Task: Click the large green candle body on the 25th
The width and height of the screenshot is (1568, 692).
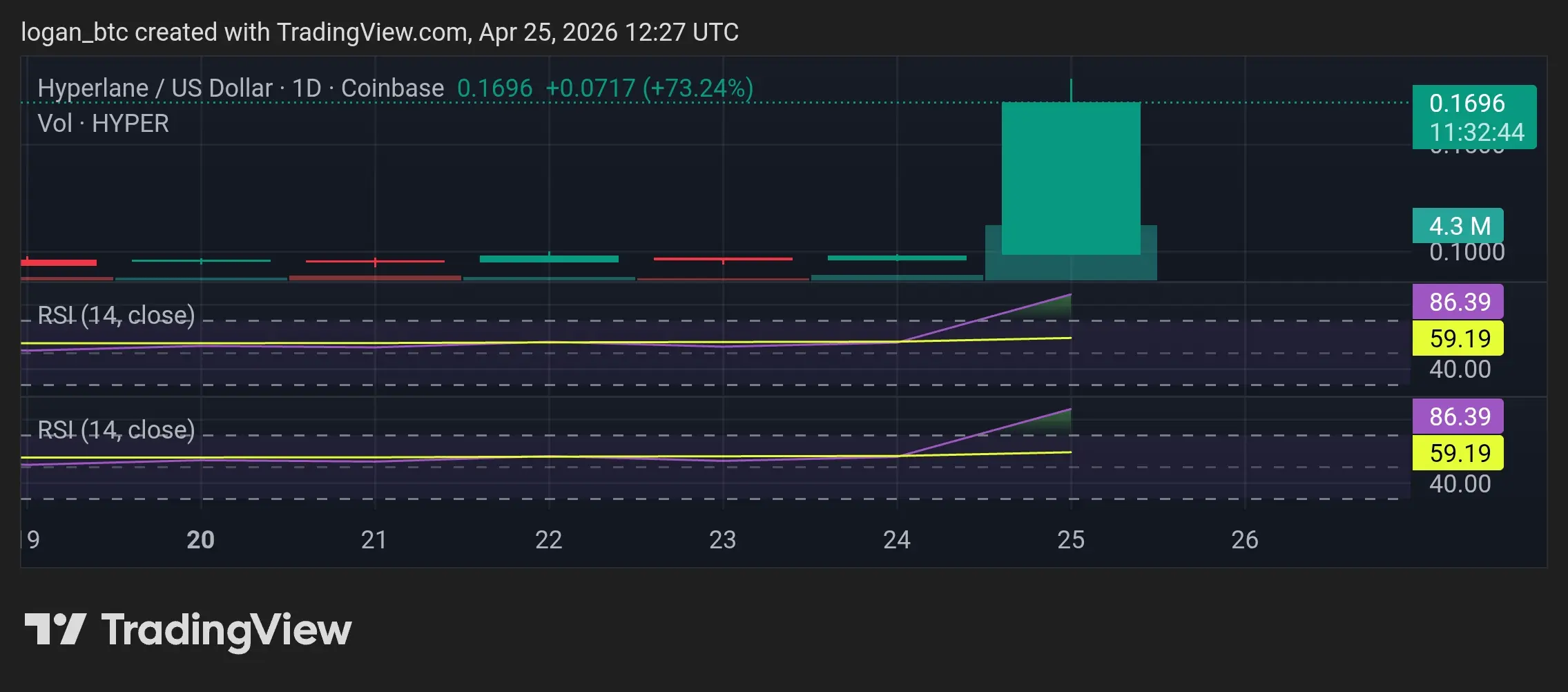Action: (x=1070, y=178)
